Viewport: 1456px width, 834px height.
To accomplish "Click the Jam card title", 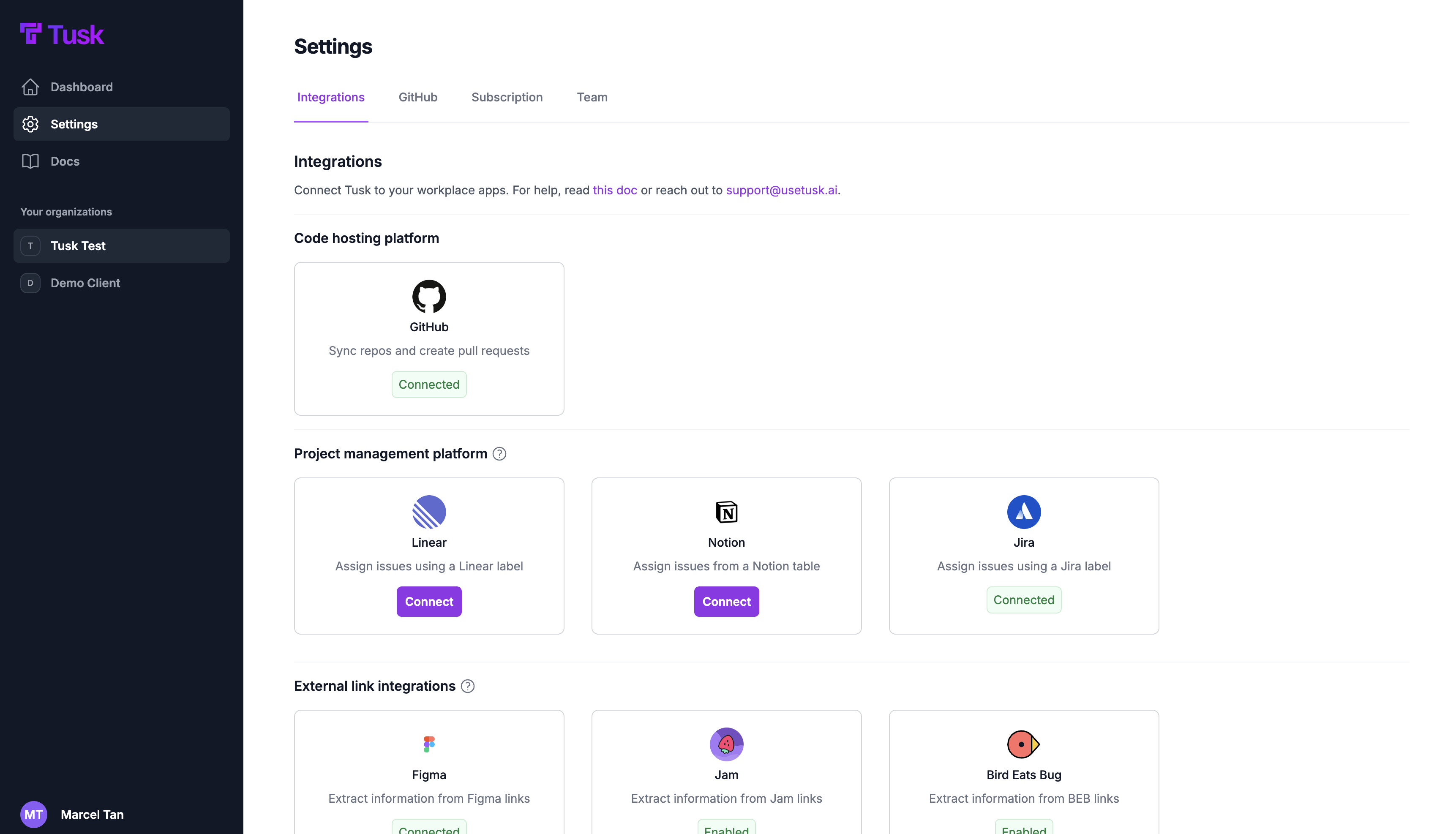I will 726,775.
